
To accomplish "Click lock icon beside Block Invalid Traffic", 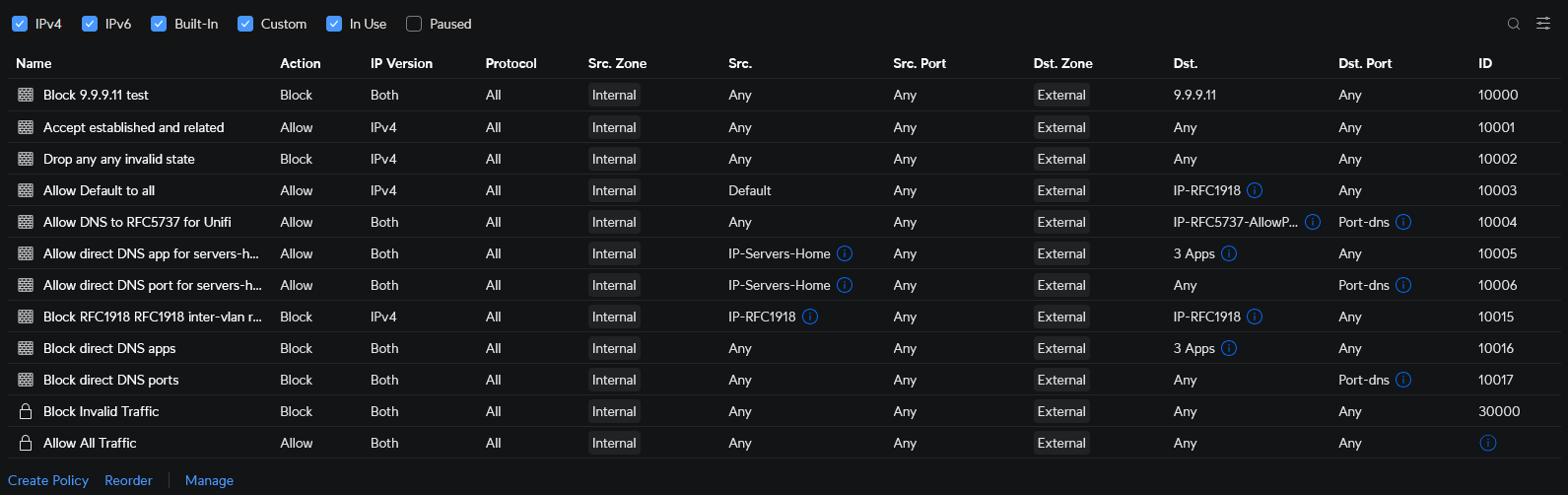I will coord(26,411).
